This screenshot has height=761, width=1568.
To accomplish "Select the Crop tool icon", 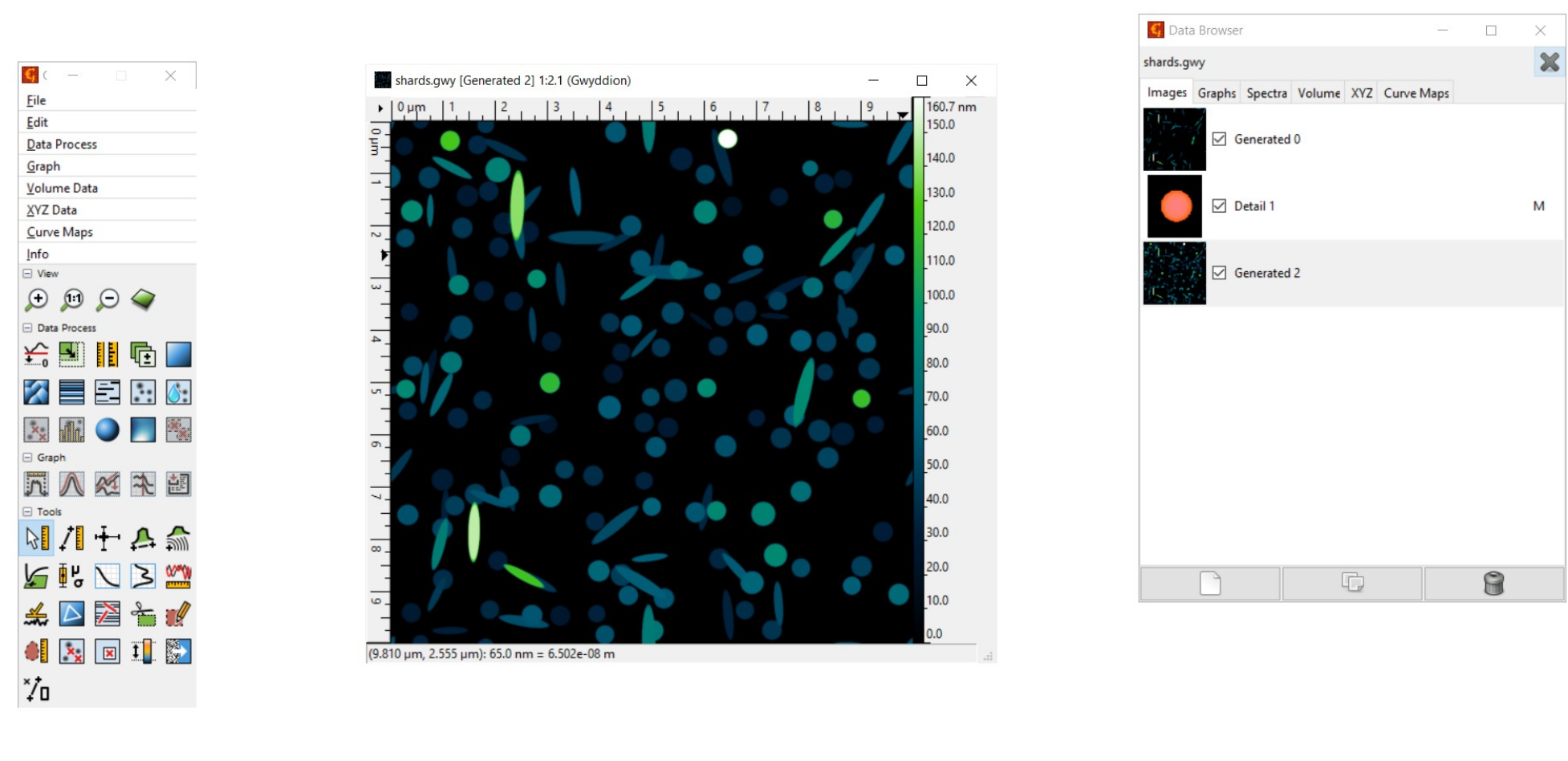I will [x=143, y=615].
